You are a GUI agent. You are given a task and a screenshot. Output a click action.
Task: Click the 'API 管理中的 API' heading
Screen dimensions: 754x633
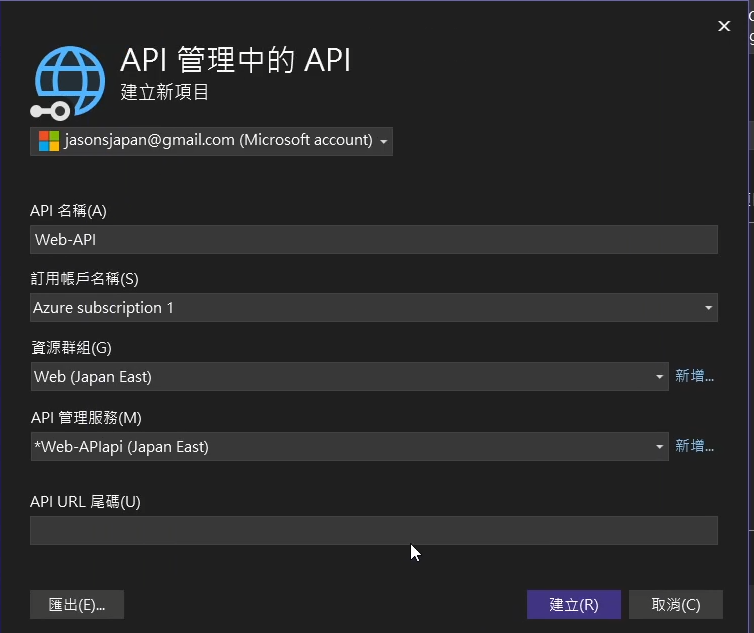pos(236,60)
